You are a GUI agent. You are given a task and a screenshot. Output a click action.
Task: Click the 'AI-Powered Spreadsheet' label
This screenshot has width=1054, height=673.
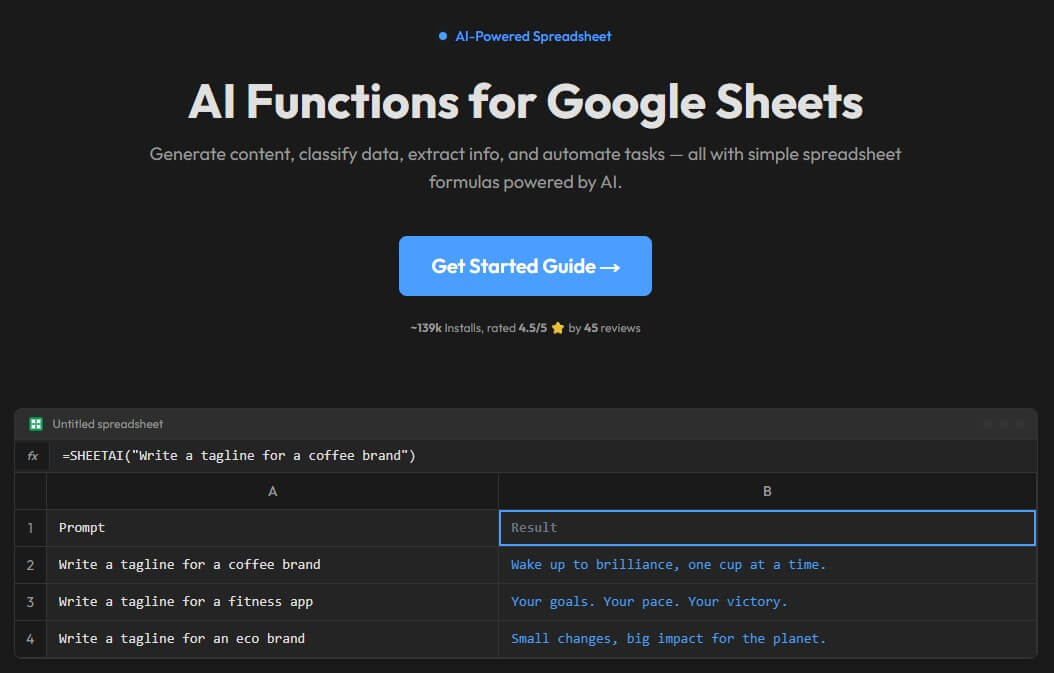point(533,36)
